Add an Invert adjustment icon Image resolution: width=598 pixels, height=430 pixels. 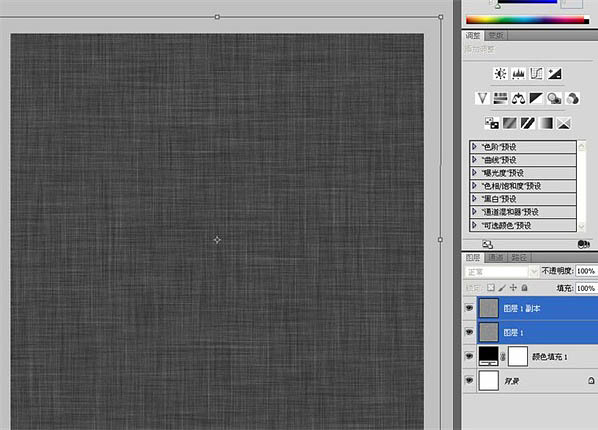492,123
